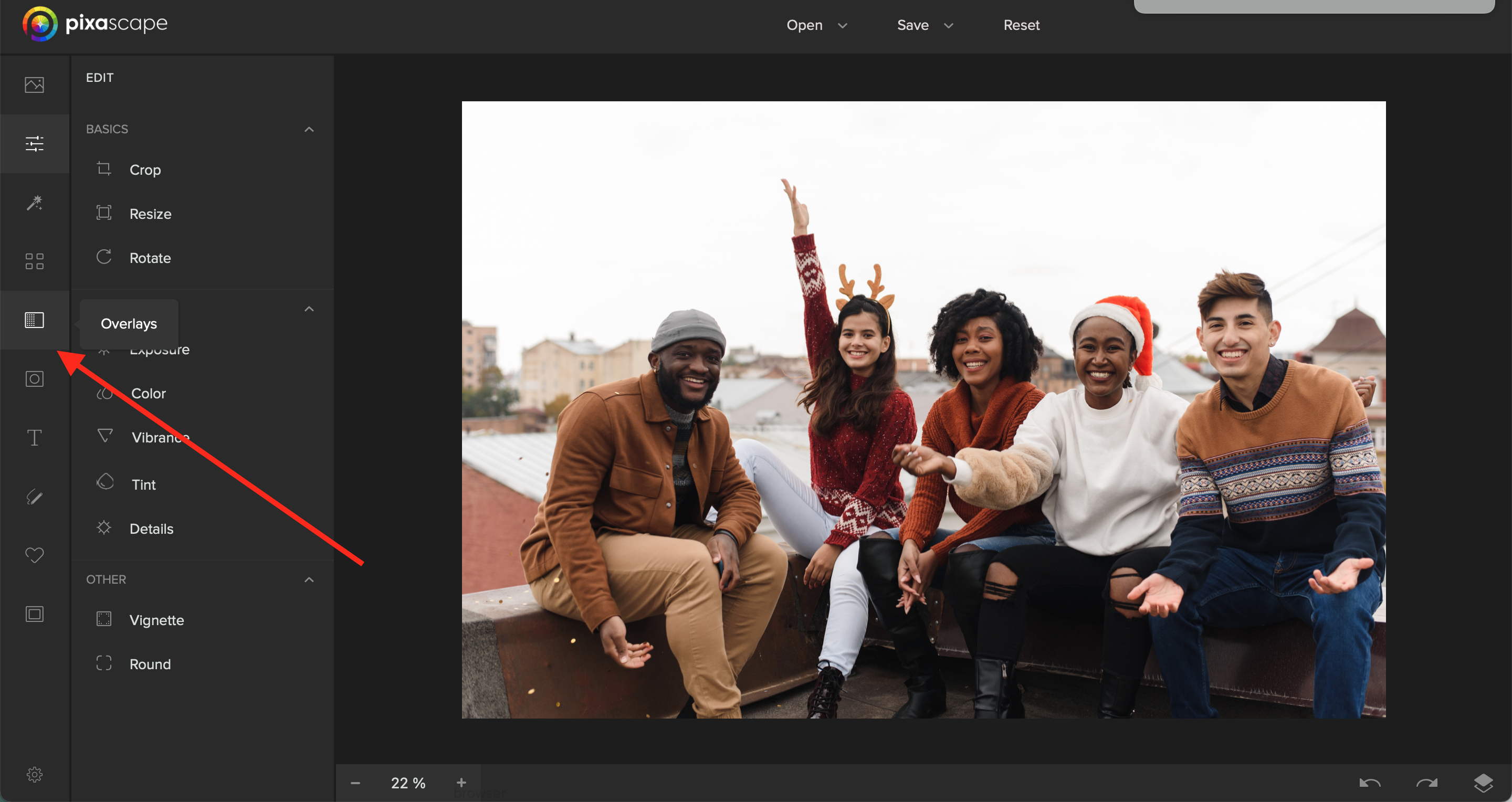Open the Open dropdown menu
The image size is (1512, 802).
[816, 25]
